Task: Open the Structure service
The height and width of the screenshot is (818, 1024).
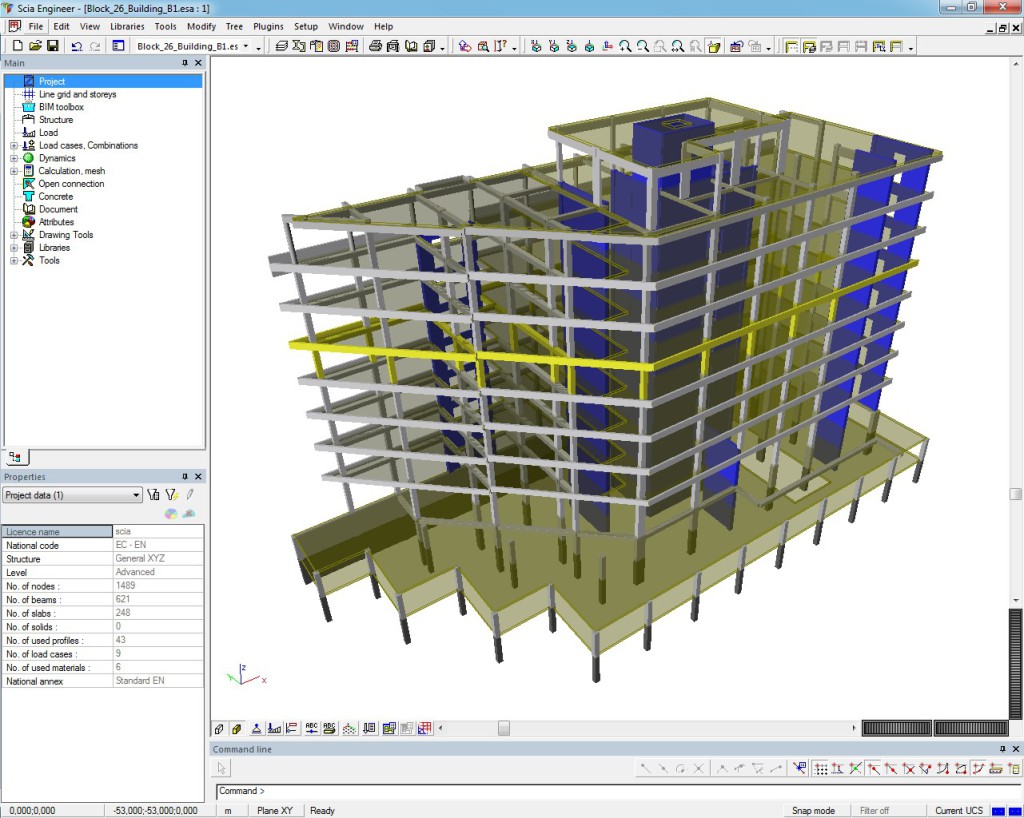Action: [x=56, y=119]
